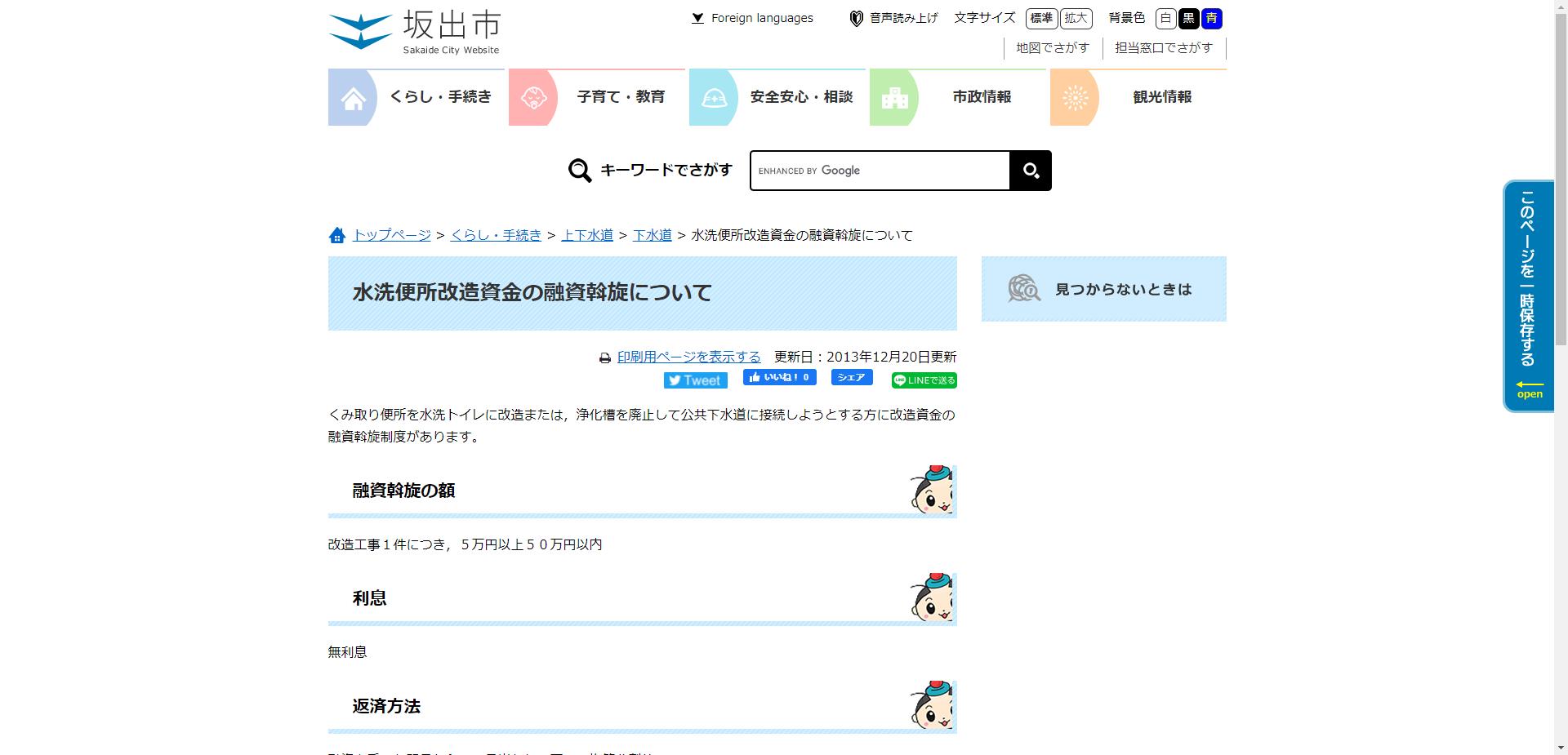Click the 子育て・教育 category icon
The image size is (1568, 755).
click(x=533, y=96)
